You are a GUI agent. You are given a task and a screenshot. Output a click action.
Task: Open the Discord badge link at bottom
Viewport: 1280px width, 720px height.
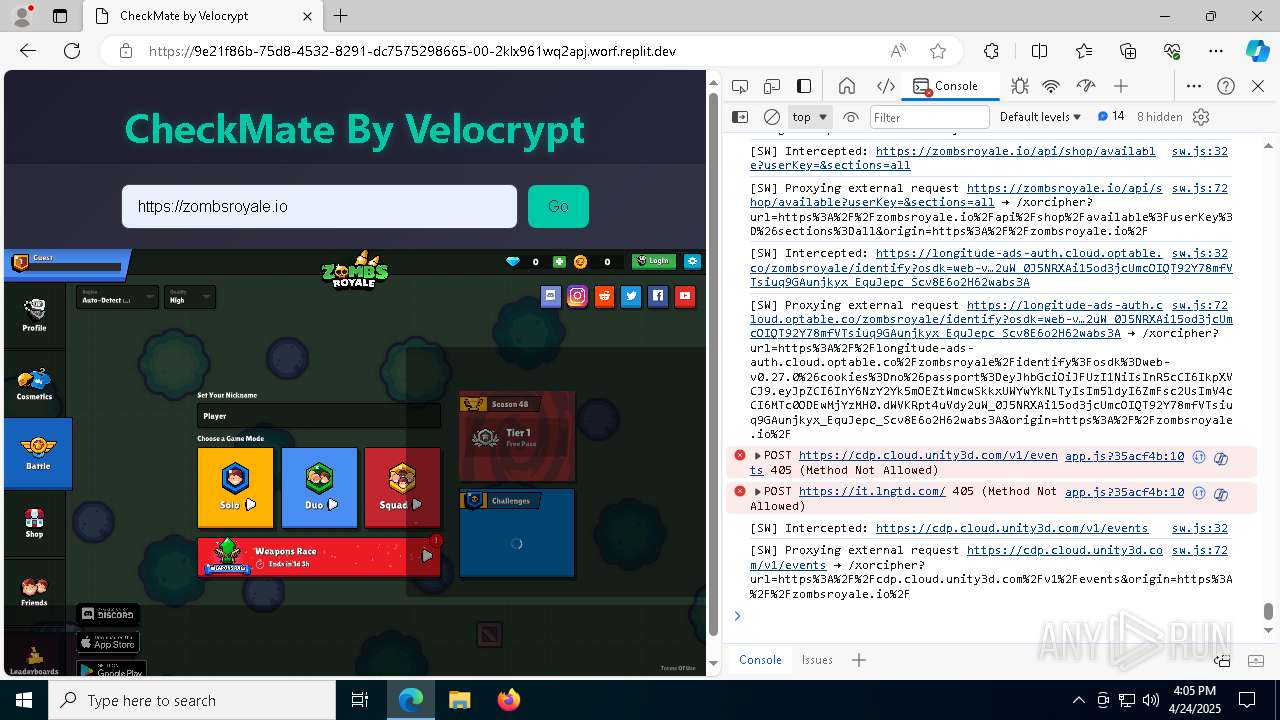point(108,613)
